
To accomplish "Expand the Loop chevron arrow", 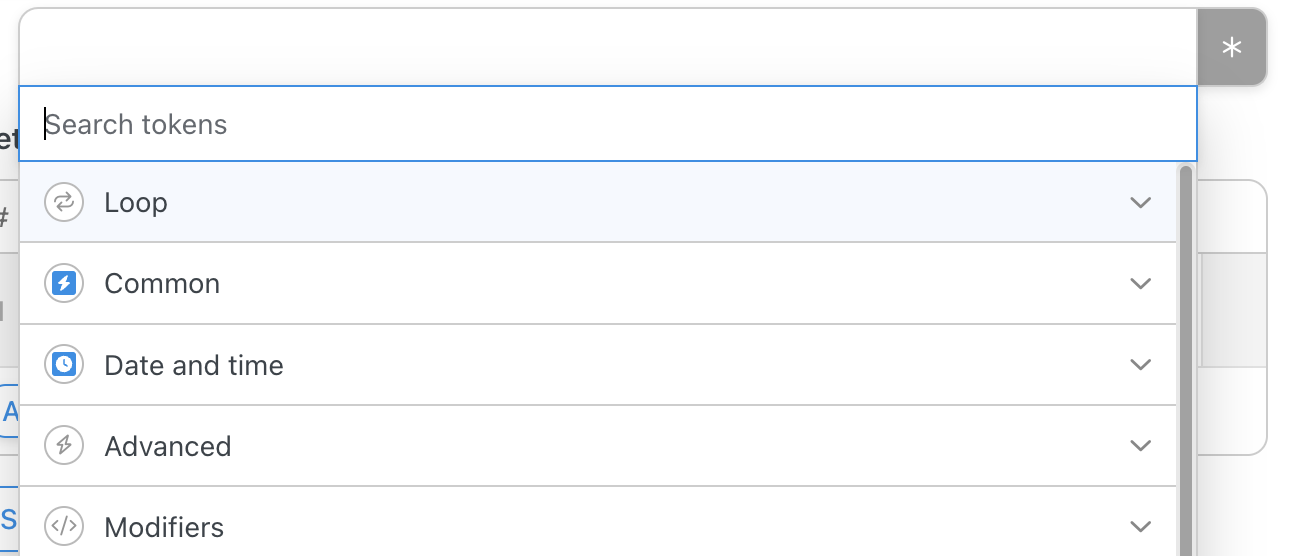I will tap(1140, 203).
